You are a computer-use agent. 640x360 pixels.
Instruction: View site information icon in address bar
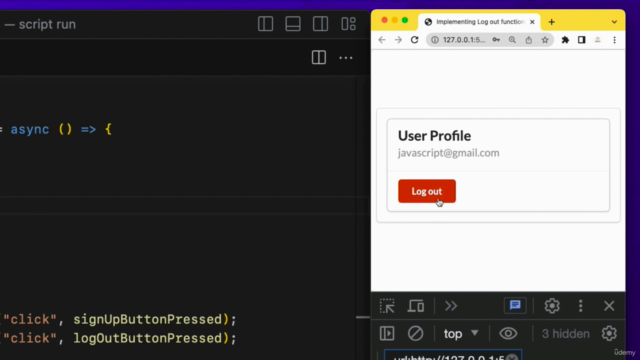click(x=435, y=40)
